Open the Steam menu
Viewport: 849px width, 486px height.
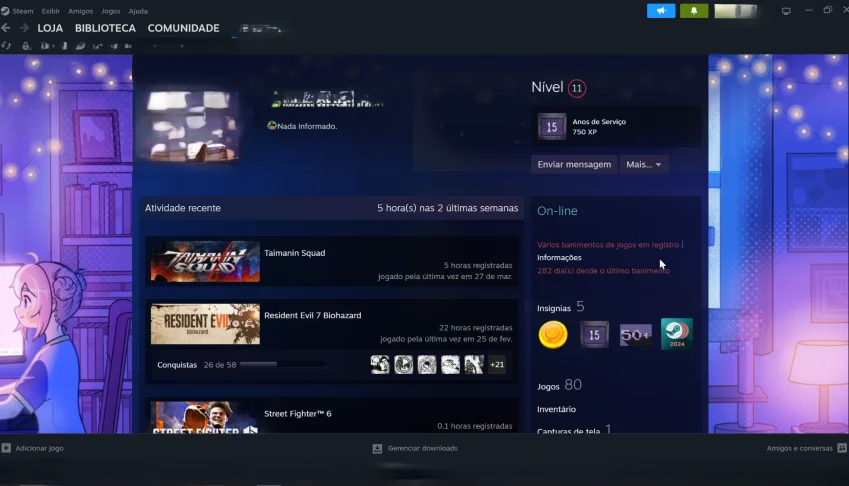(x=23, y=11)
